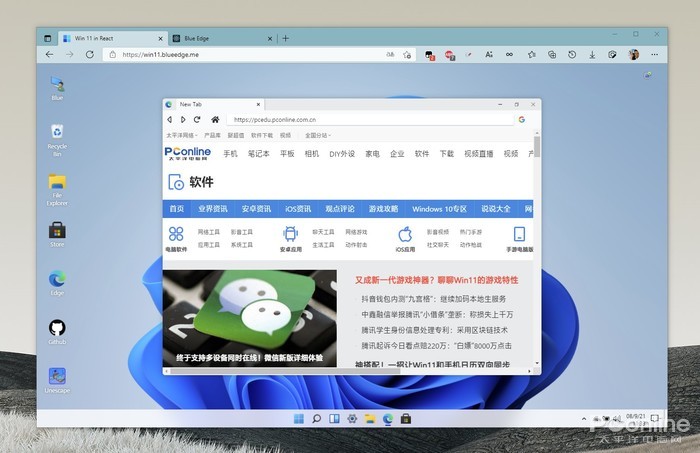This screenshot has height=453, width=700.
Task: Open Microsoft Store from the taskbar
Action: pos(406,419)
